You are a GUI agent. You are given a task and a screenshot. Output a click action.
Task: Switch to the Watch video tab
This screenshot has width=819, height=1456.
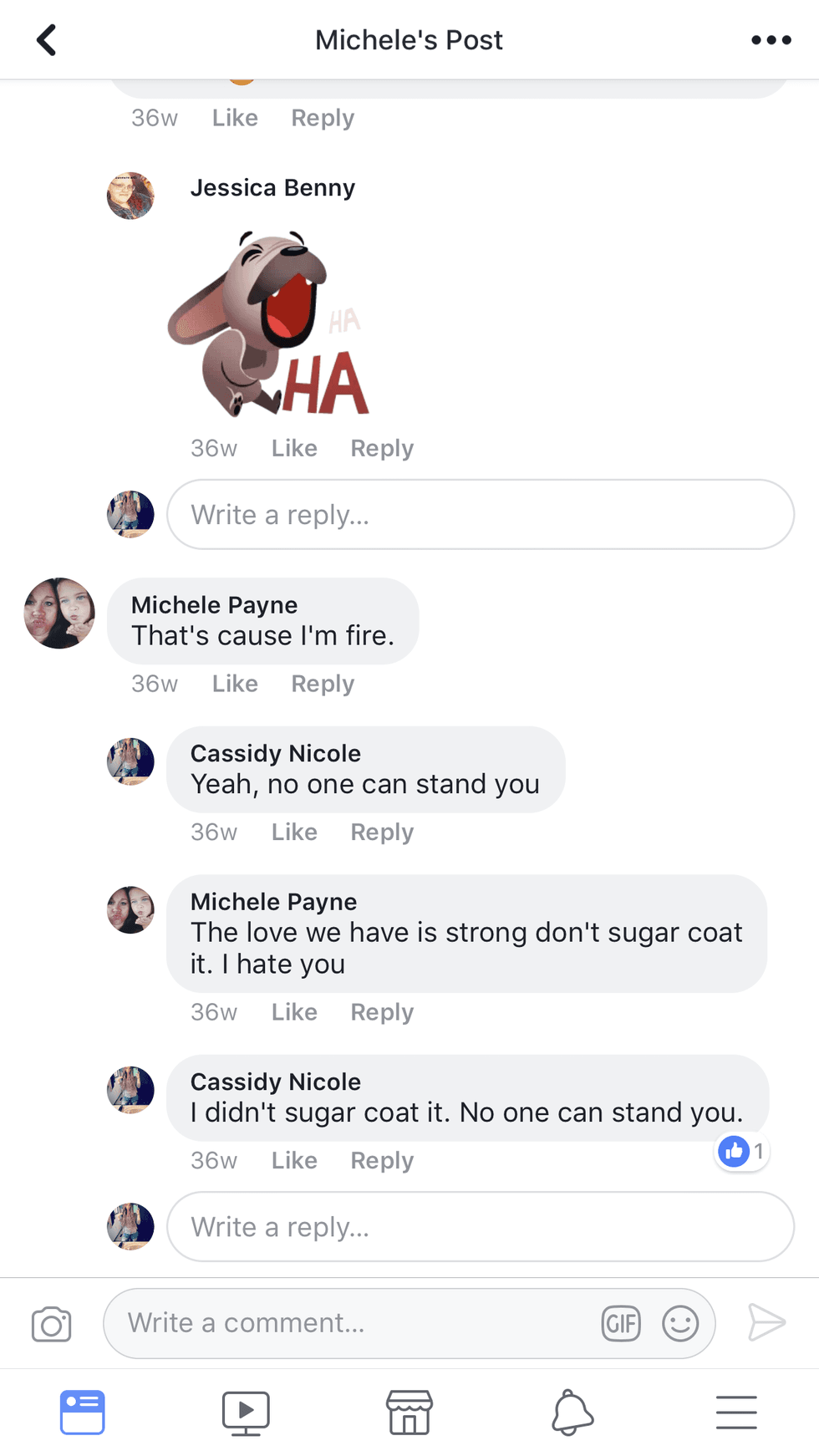point(245,1413)
